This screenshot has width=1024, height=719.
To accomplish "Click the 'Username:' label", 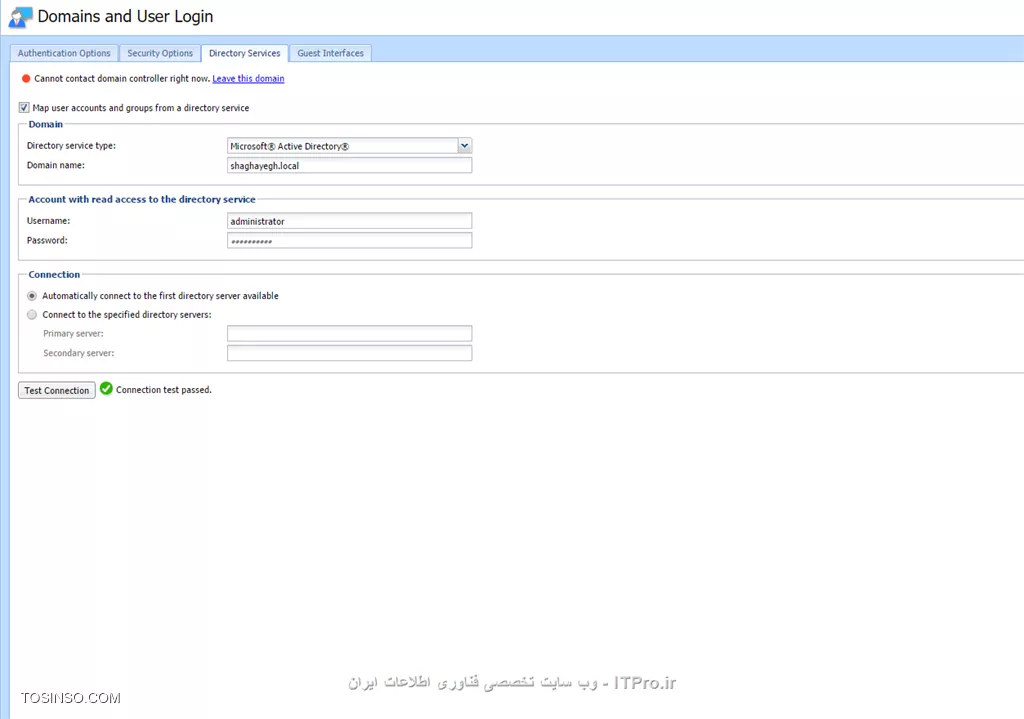I will [48, 221].
